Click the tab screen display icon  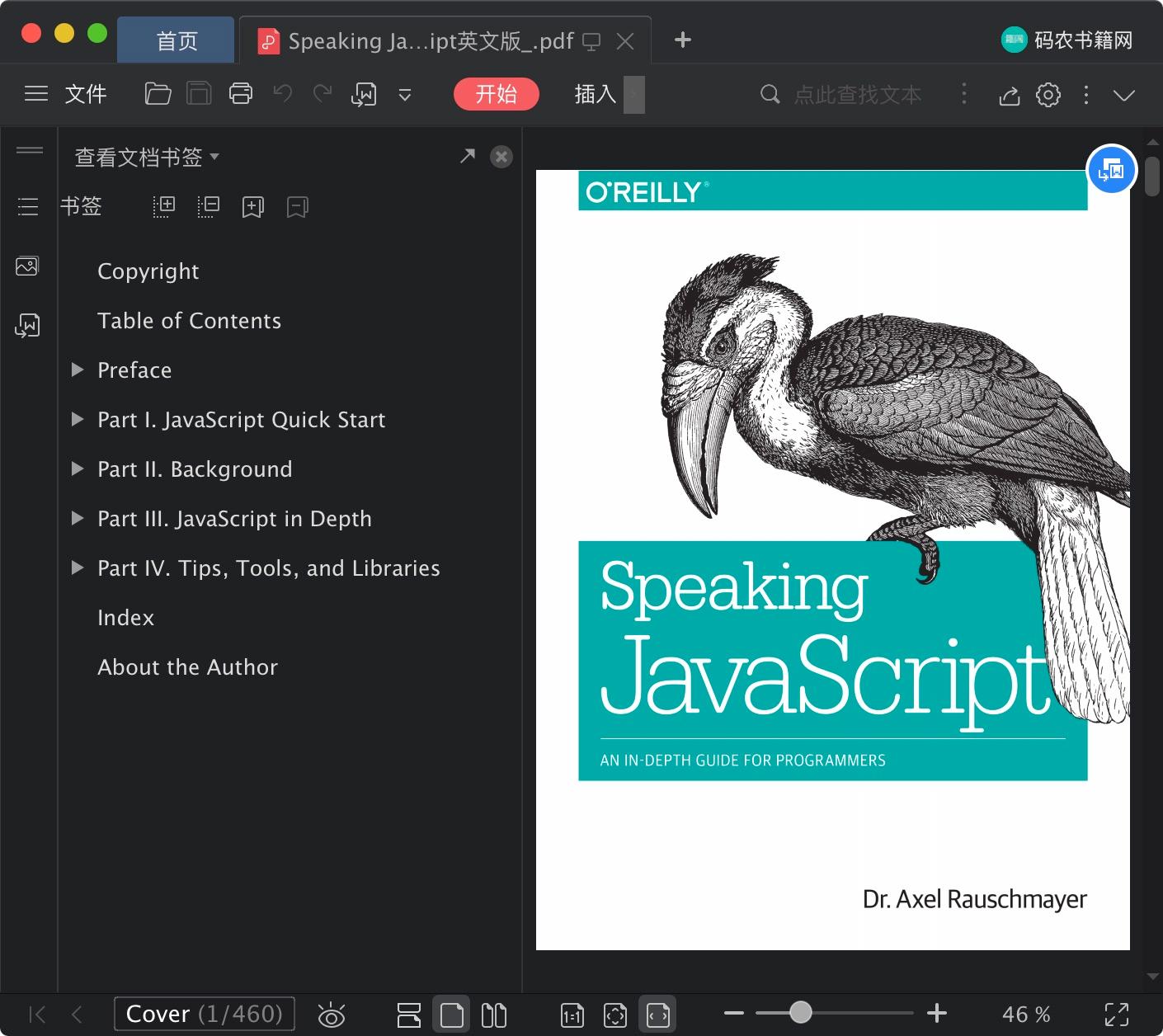tap(591, 41)
